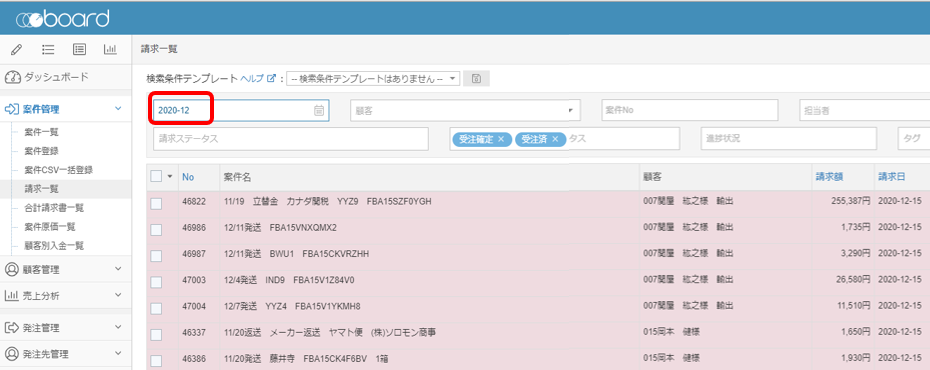Select case name 11/19 立替金 カナダ関税
The image size is (930, 370).
pos(327,202)
